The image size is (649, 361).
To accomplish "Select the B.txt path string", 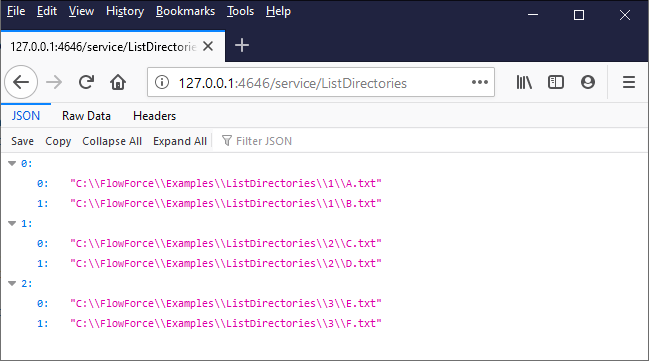I will click(226, 204).
